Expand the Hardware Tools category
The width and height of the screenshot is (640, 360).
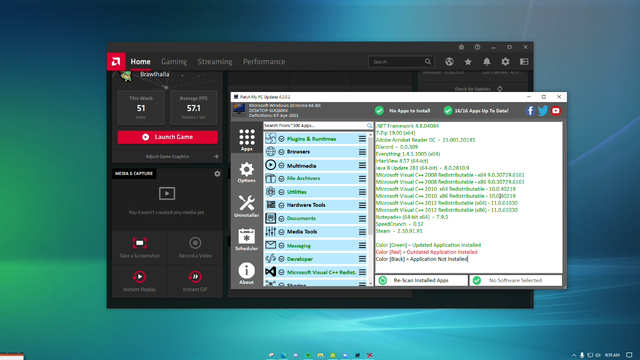281,205
